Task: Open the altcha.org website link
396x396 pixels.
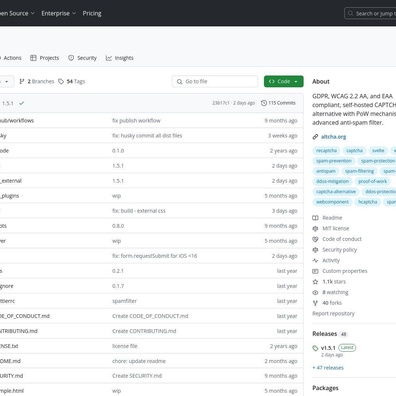Action: tap(333, 137)
